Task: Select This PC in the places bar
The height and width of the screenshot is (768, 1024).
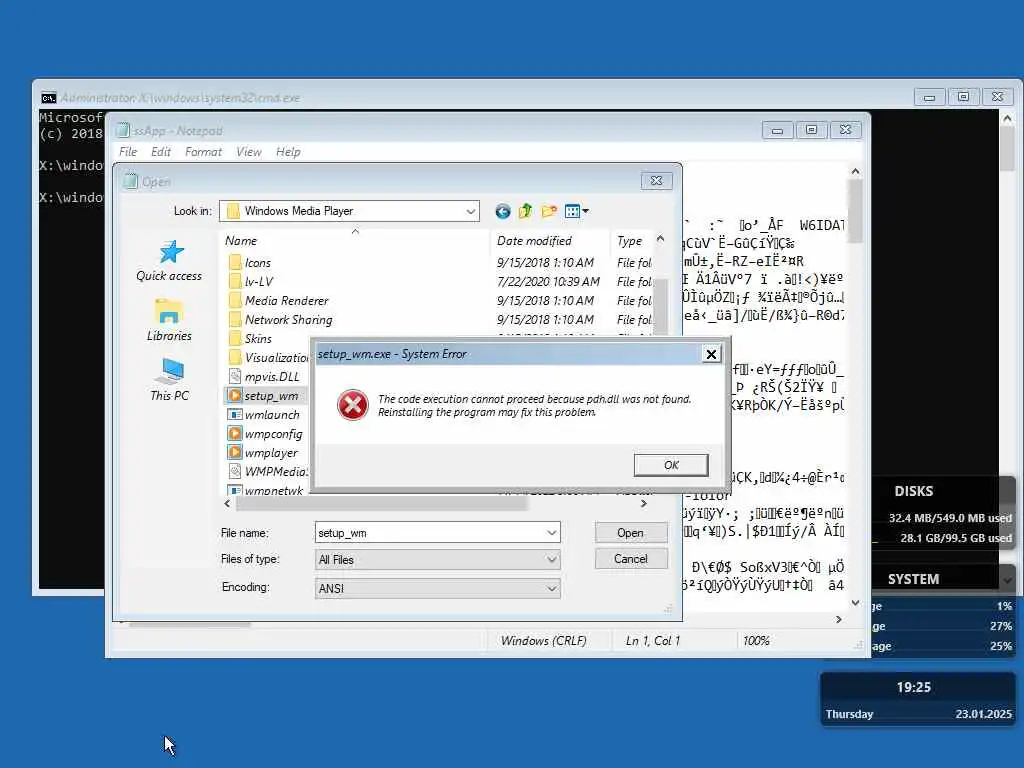Action: (x=169, y=379)
